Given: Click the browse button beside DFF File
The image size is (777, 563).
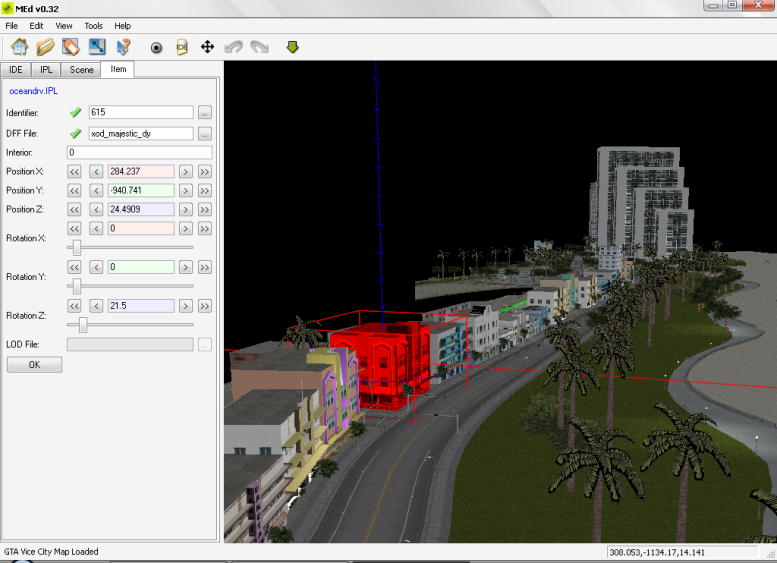Looking at the screenshot, I should coord(204,134).
